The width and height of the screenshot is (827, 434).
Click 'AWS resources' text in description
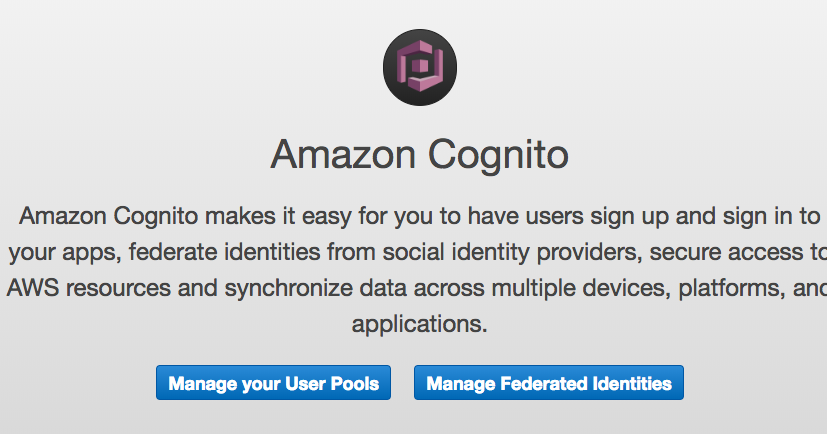(x=89, y=288)
